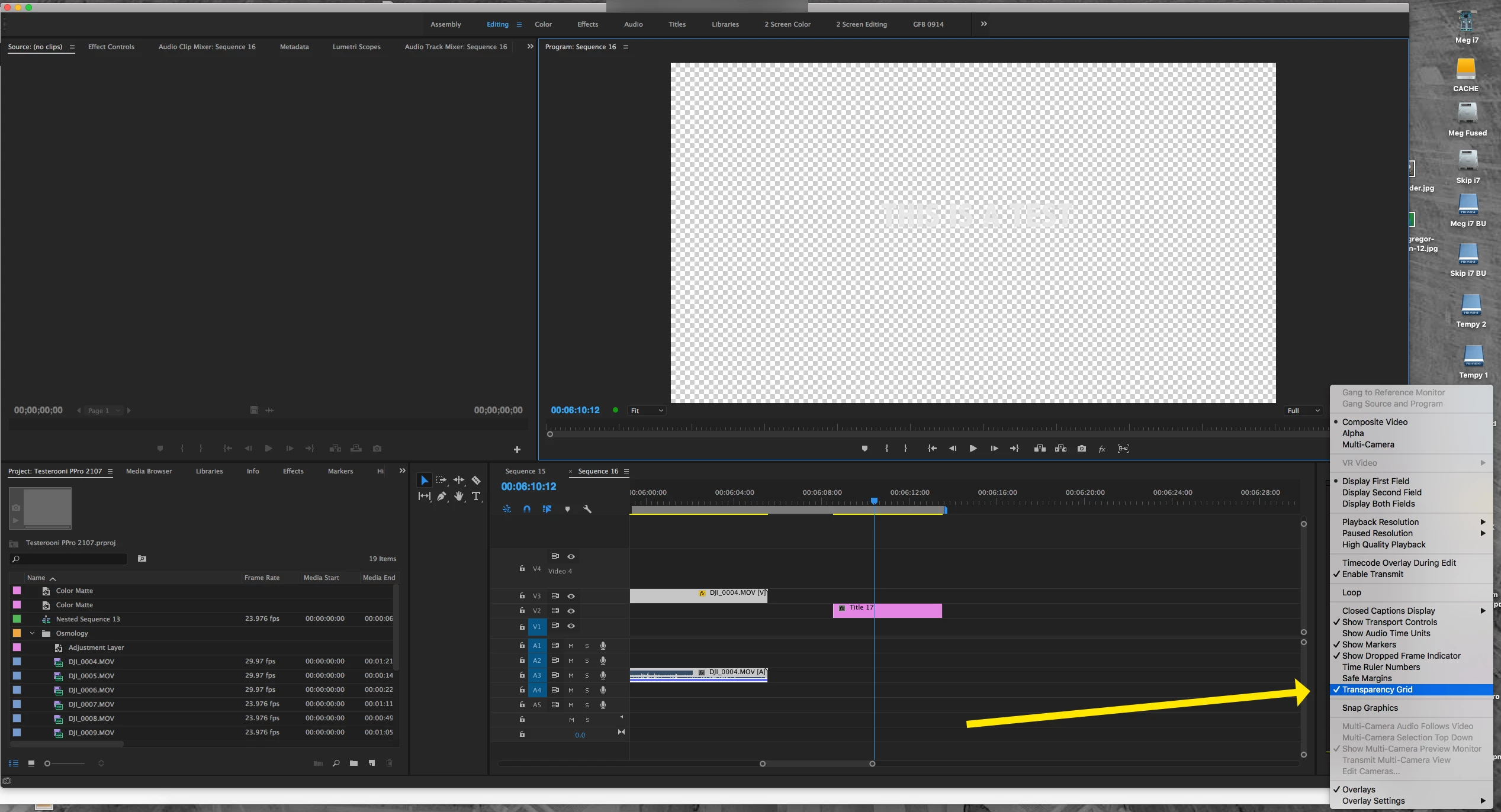This screenshot has height=812, width=1501.
Task: Toggle Snap magnet in timeline
Action: click(527, 509)
